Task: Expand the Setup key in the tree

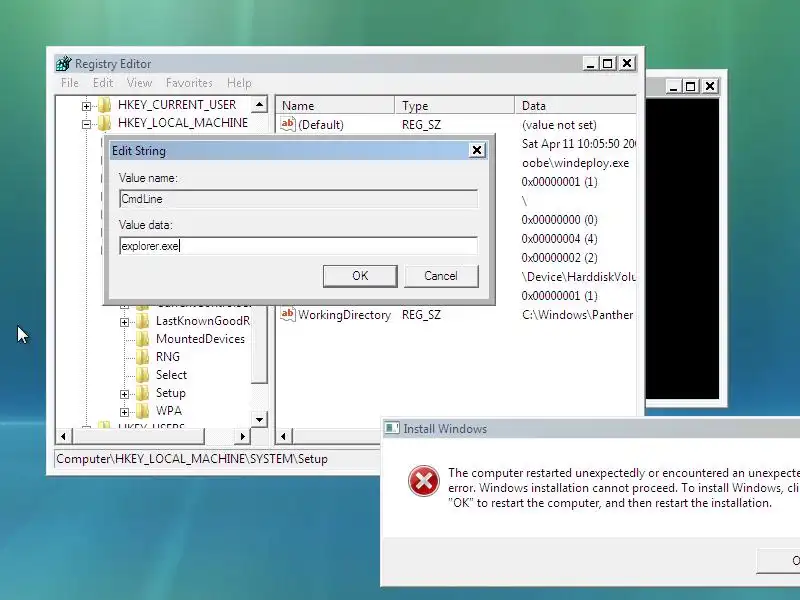Action: coord(124,394)
